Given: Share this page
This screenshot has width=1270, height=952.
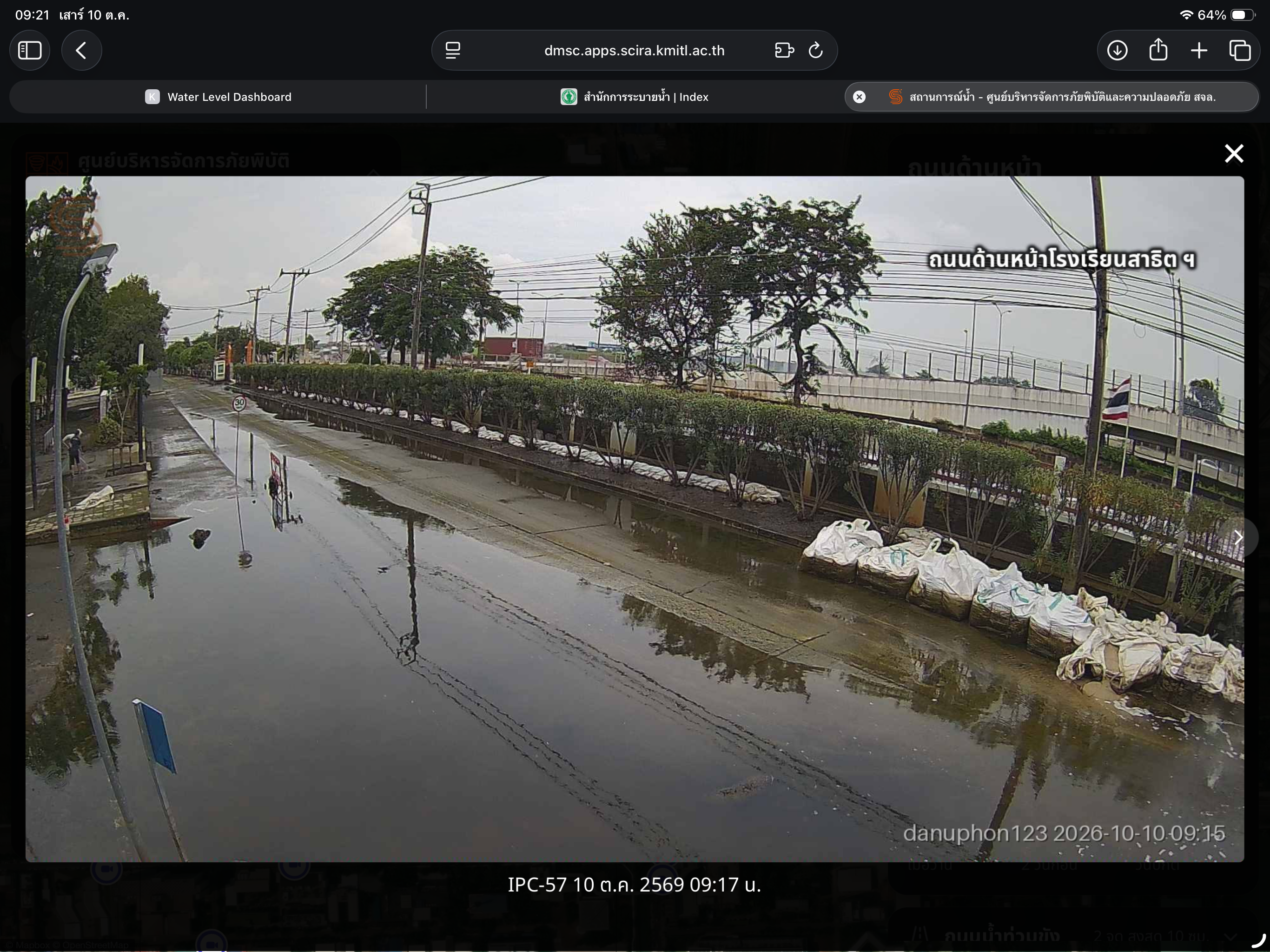Looking at the screenshot, I should coord(1158,49).
